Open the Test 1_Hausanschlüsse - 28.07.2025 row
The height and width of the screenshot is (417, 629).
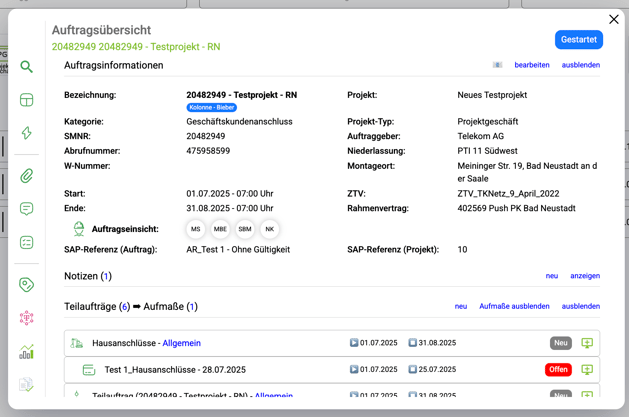tap(175, 370)
